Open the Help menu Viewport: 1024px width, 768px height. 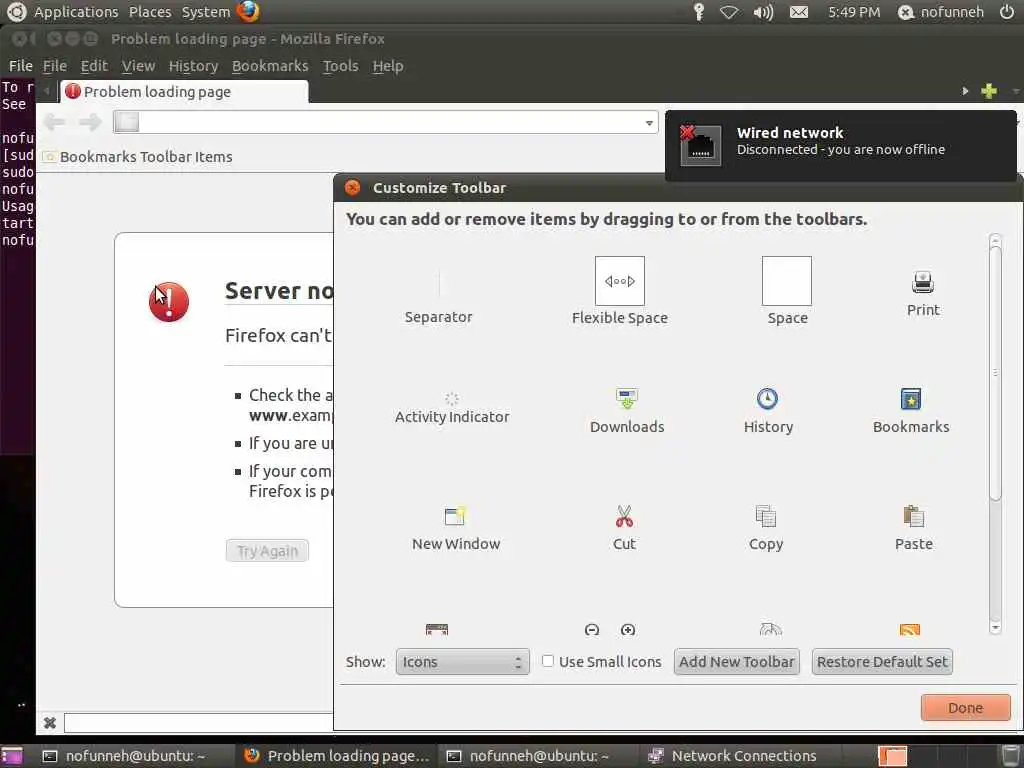coord(388,66)
